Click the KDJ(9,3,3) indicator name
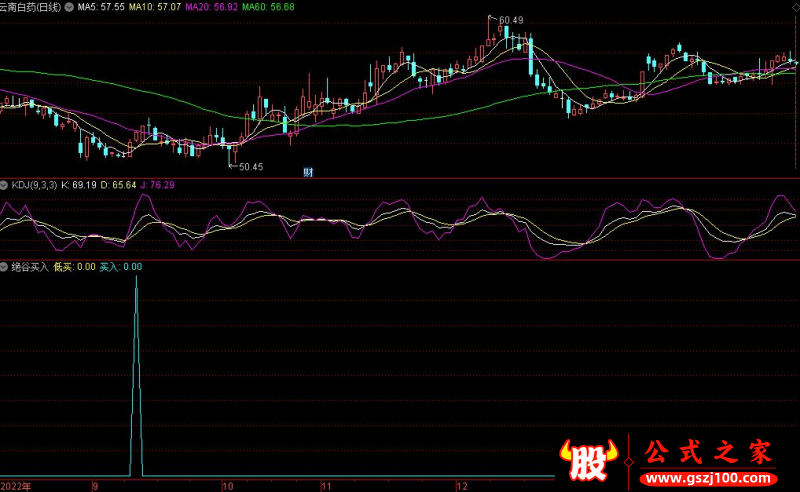 [34, 185]
